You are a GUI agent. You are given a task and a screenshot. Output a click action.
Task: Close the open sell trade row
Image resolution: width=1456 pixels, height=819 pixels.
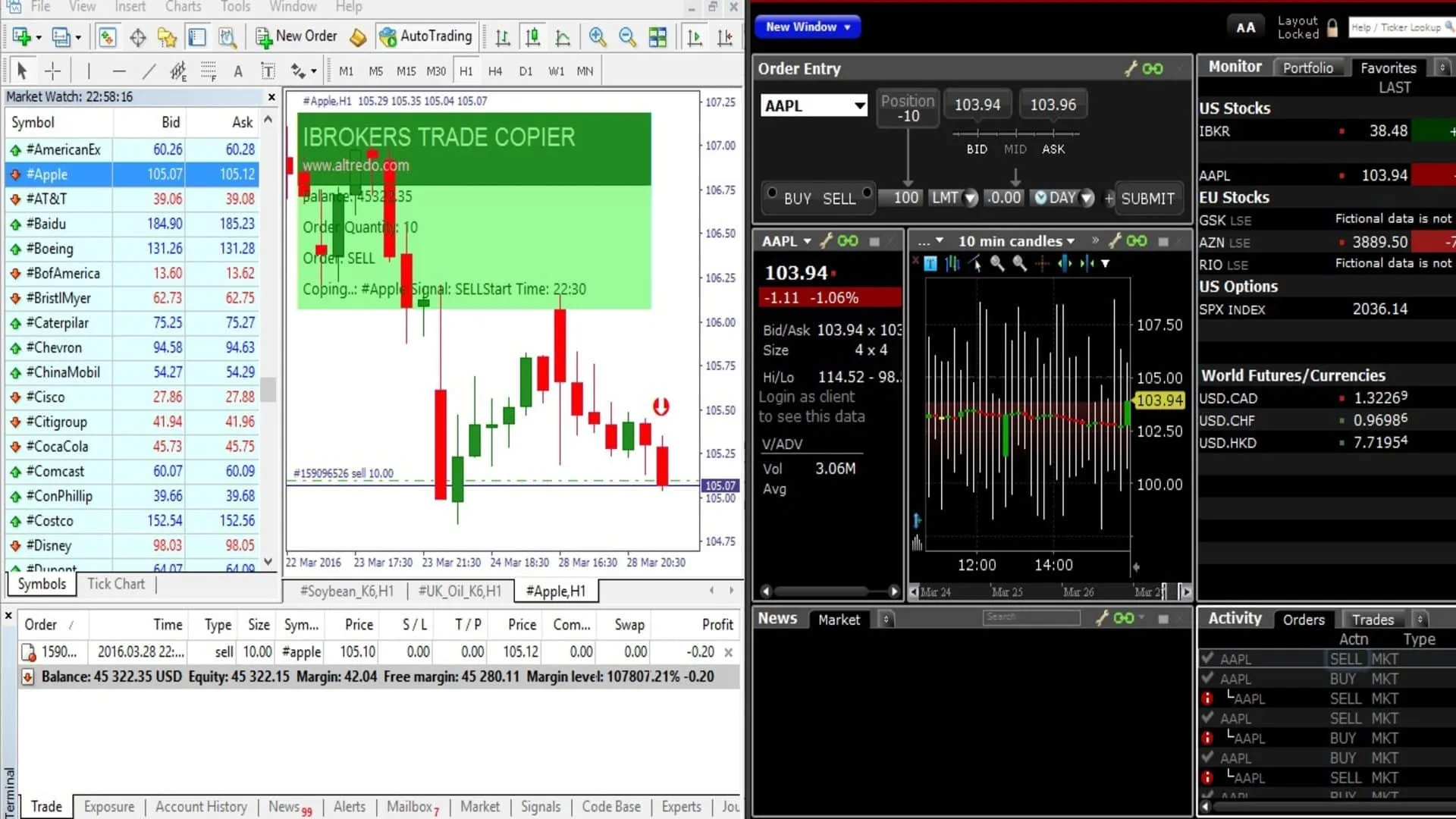(728, 652)
